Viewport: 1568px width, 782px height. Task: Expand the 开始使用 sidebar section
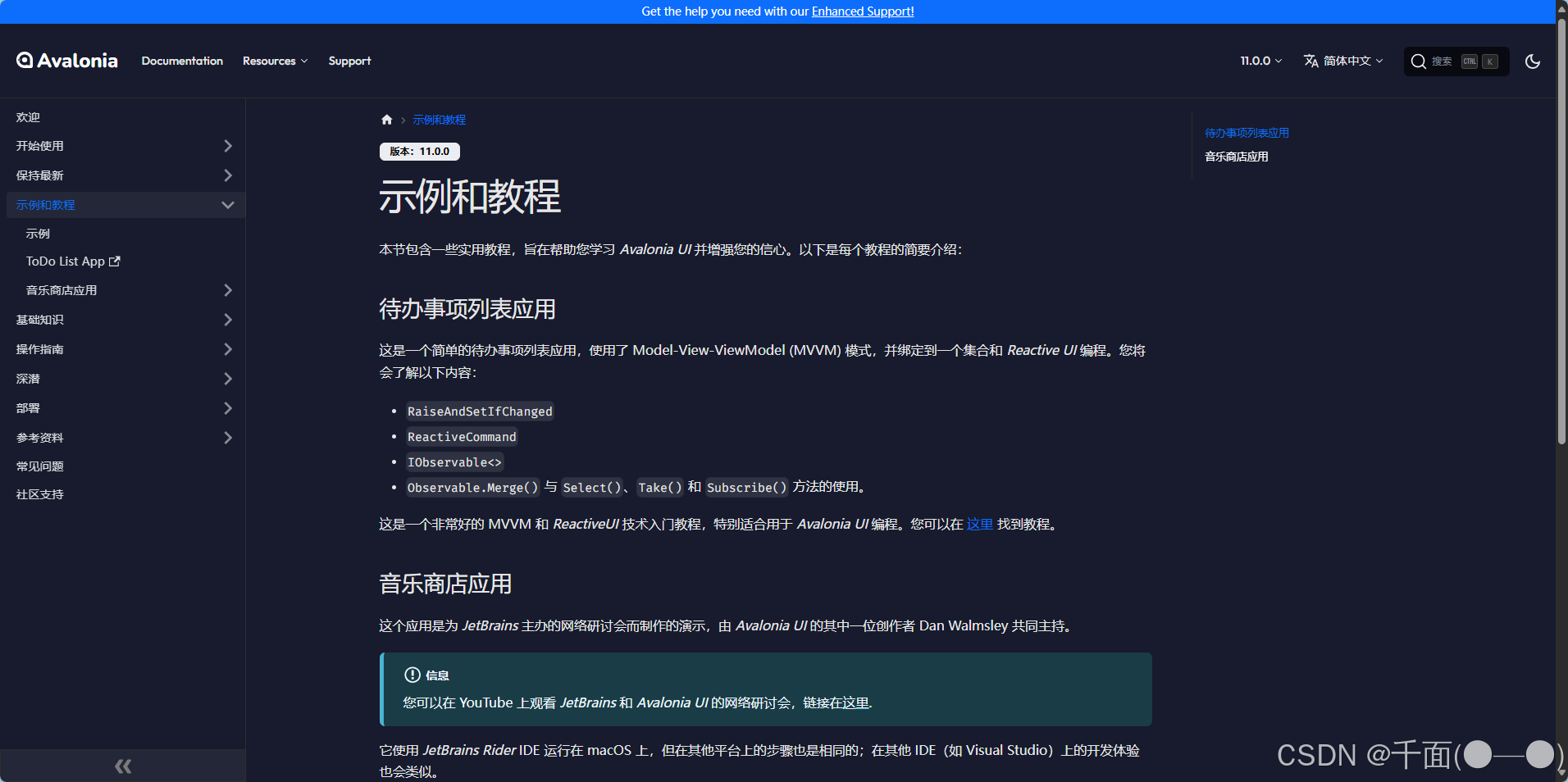pos(228,145)
